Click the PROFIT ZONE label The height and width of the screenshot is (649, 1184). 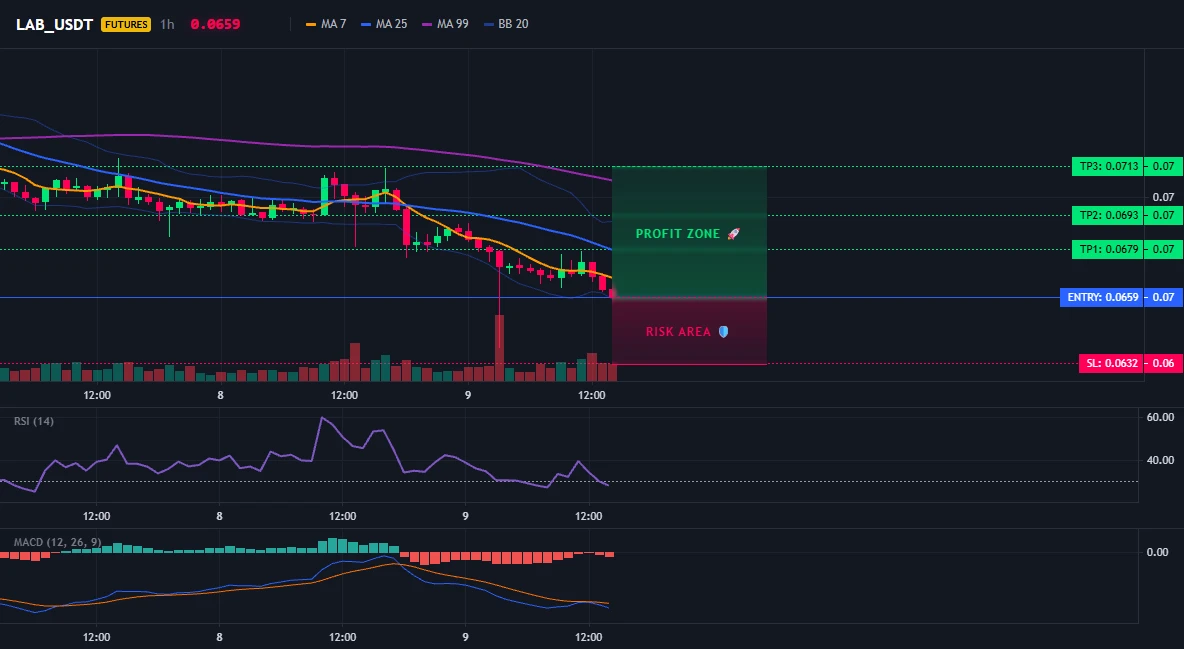678,234
